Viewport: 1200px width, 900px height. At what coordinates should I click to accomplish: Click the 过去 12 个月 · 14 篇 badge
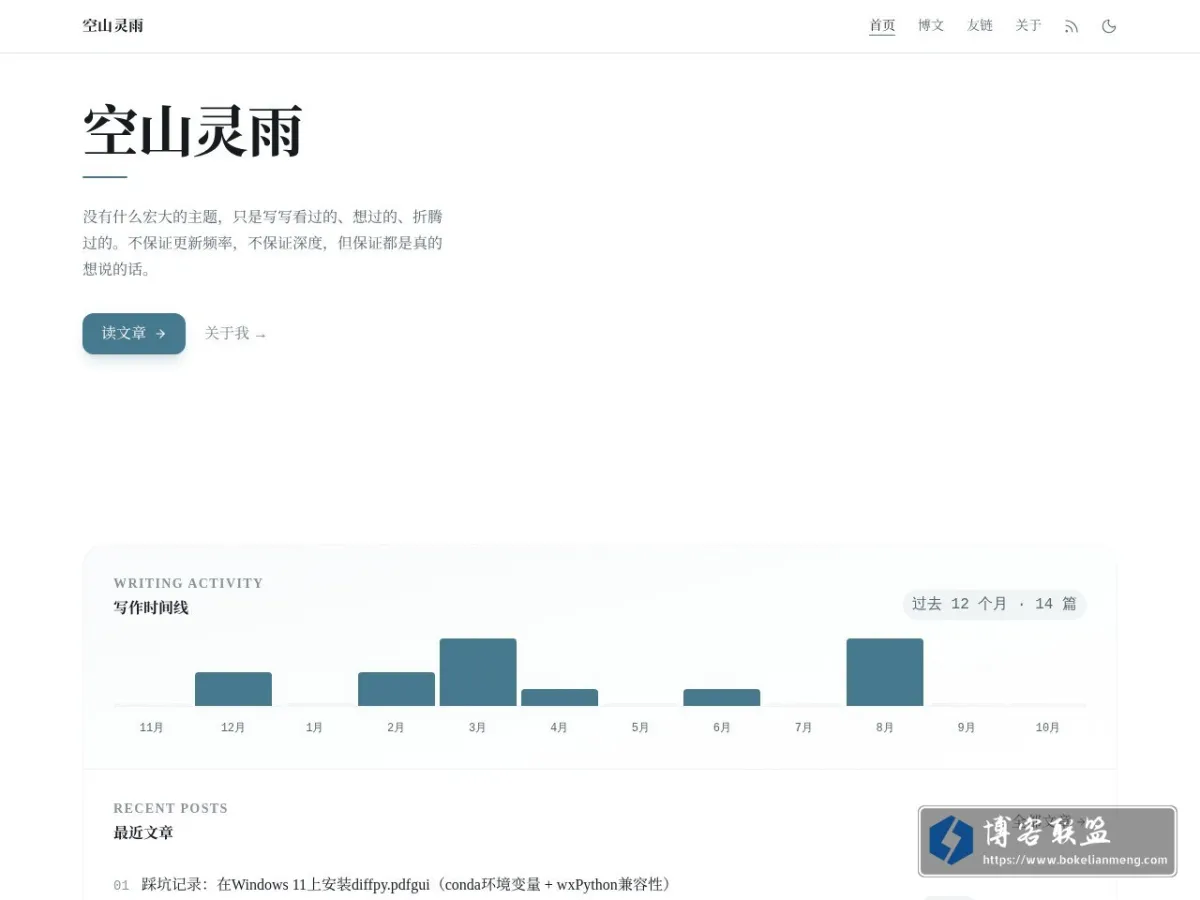coord(994,604)
